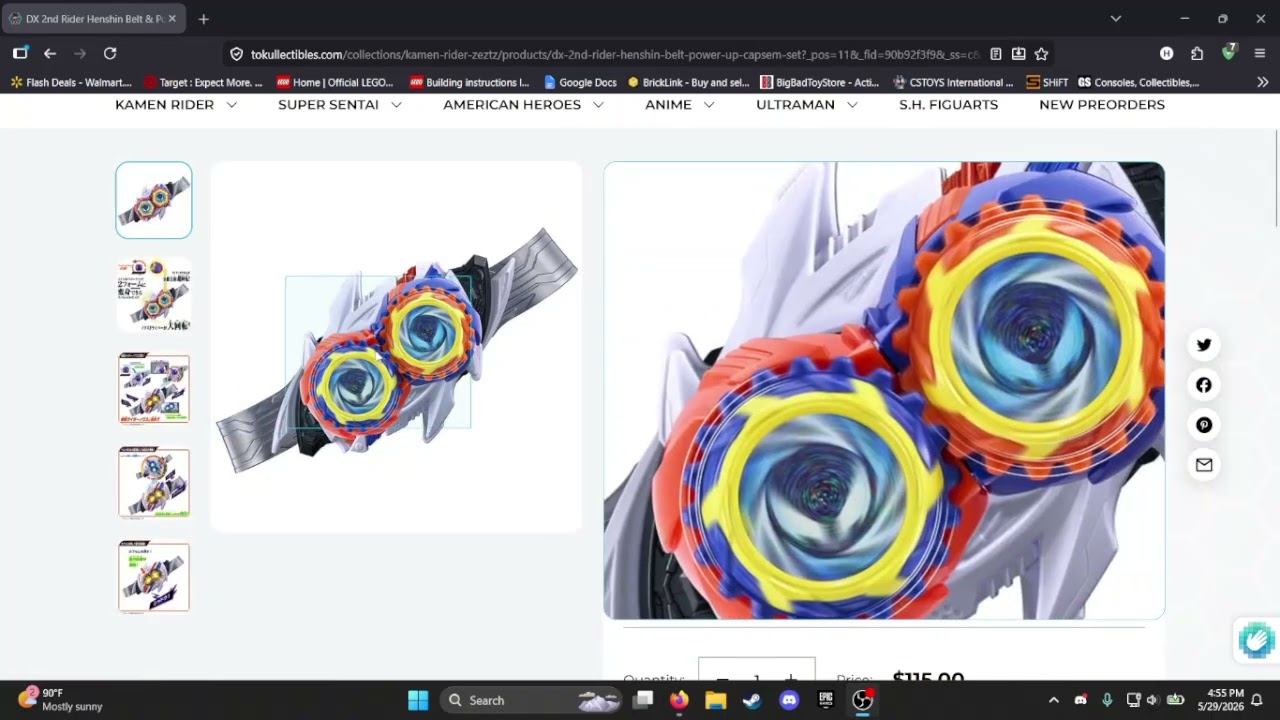Open Task View on the taskbar
Image resolution: width=1280 pixels, height=720 pixels.
click(644, 700)
